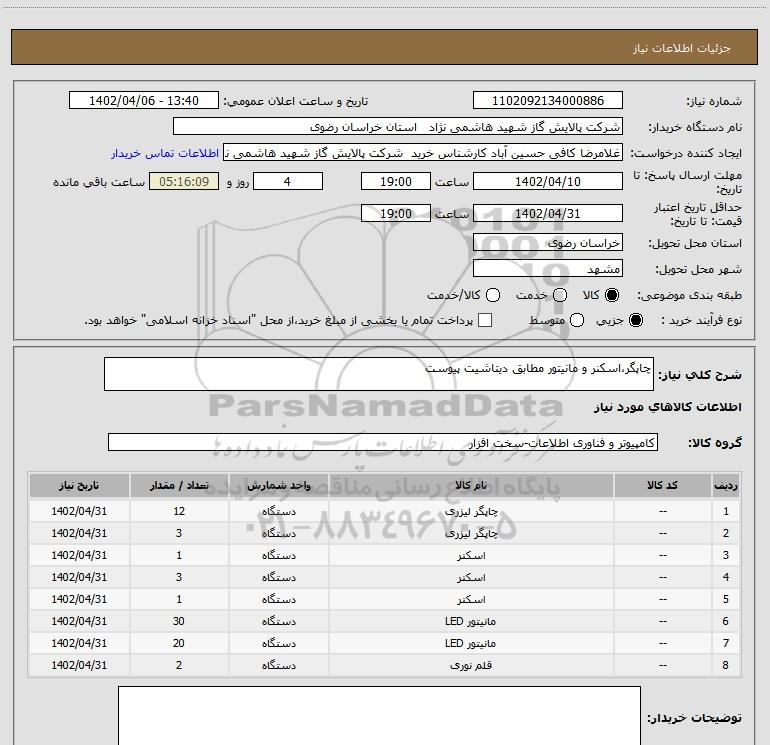Click اسکنر in row 4

click(x=471, y=578)
